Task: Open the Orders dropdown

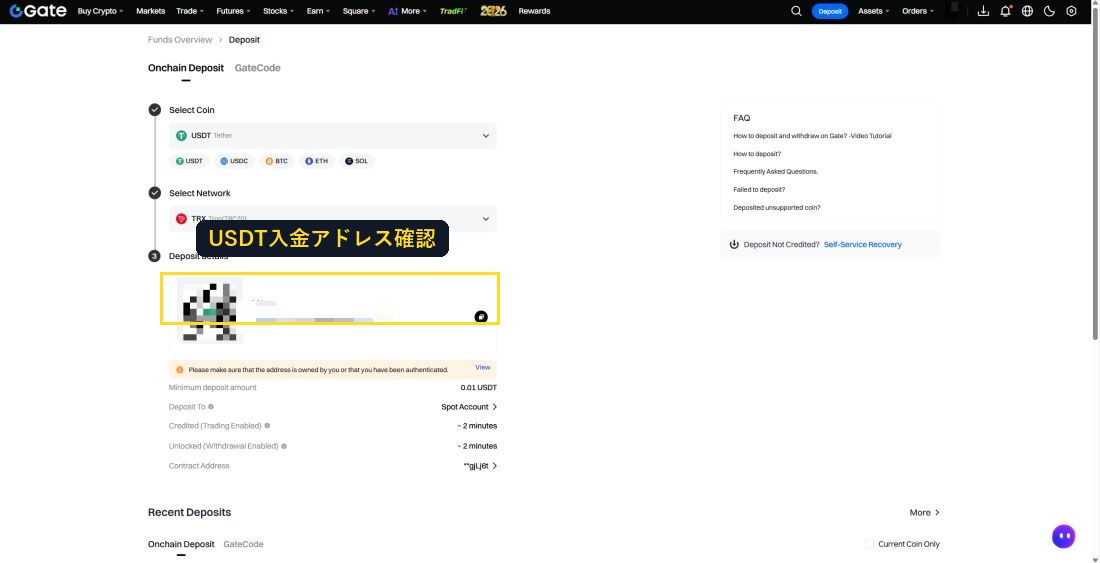Action: 918,11
